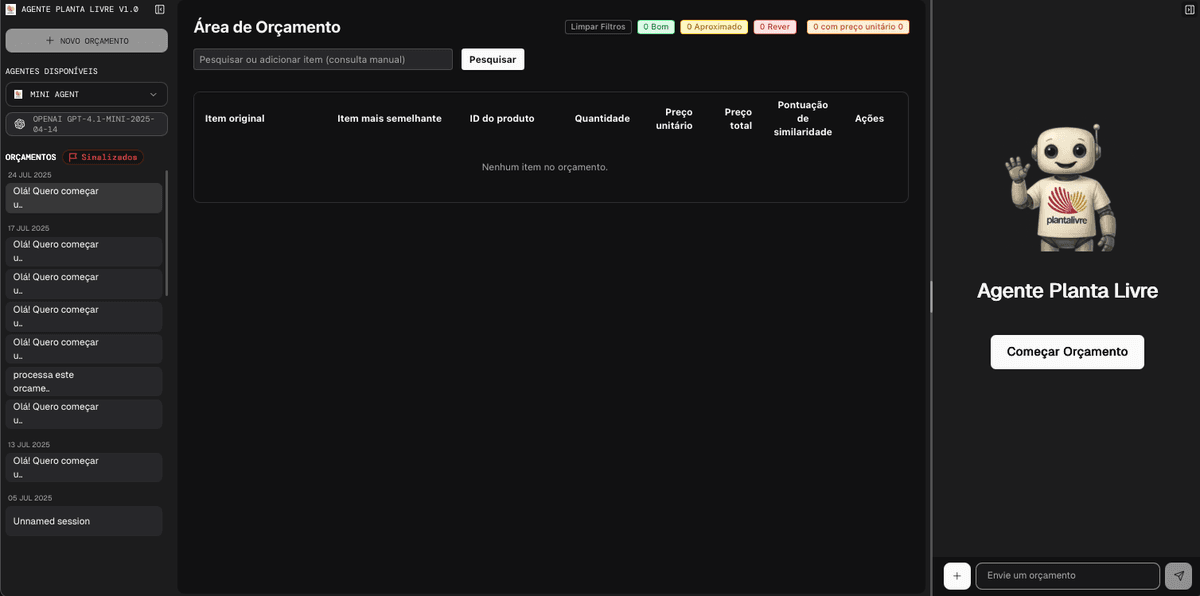Enable the green 0 Bom filter
Image resolution: width=1200 pixels, height=596 pixels.
pos(655,26)
